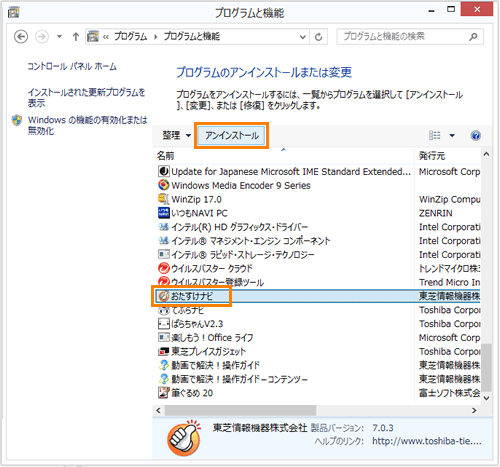
Task: Go up one folder level
Action: click(x=76, y=36)
